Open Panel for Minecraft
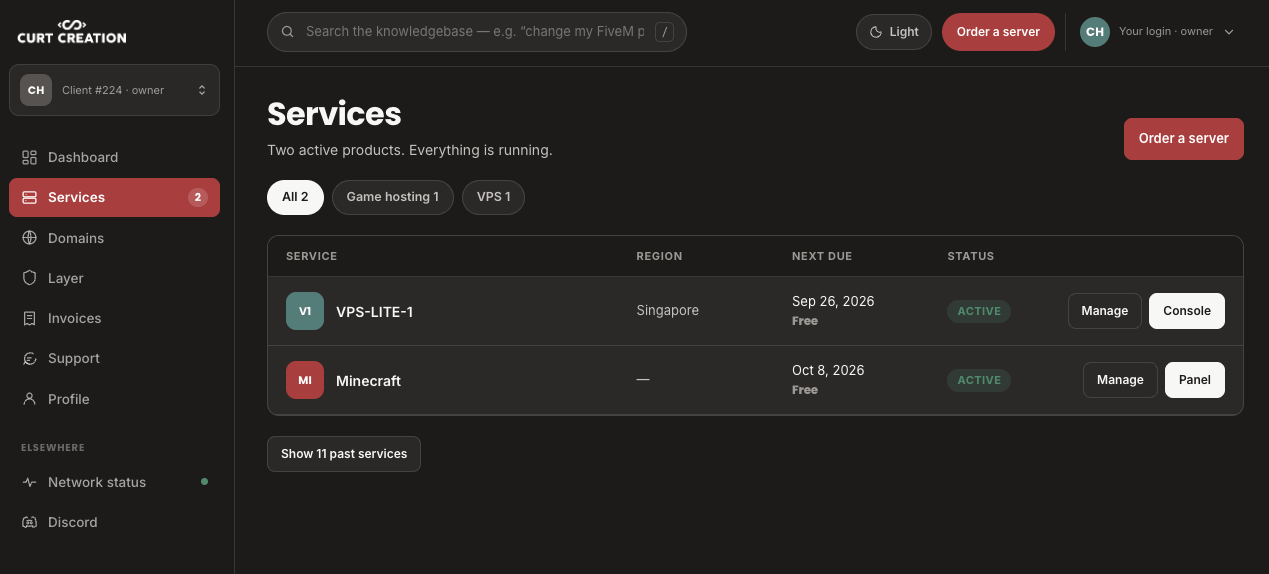 (1195, 380)
